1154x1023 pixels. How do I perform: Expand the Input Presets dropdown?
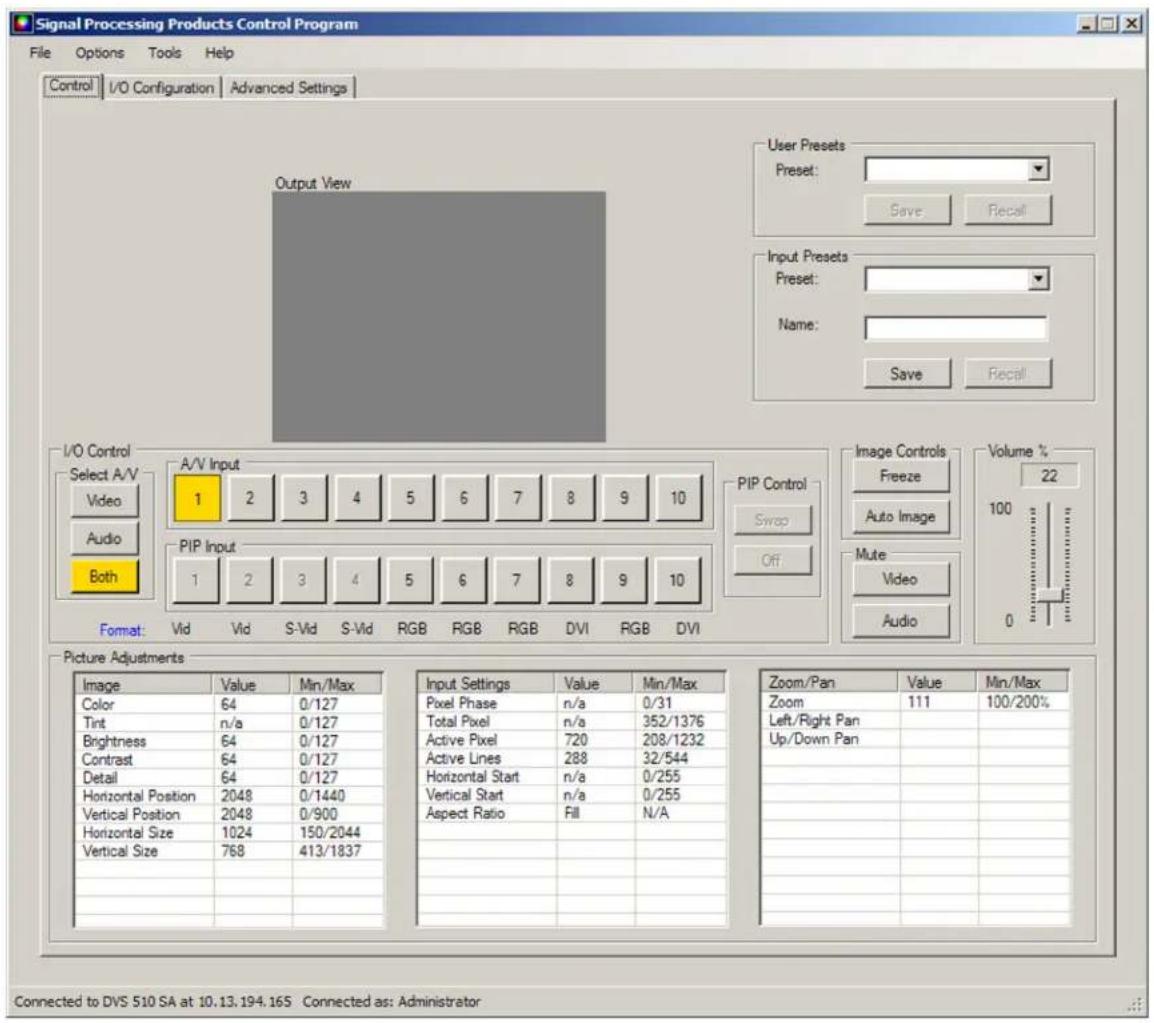click(x=1038, y=279)
